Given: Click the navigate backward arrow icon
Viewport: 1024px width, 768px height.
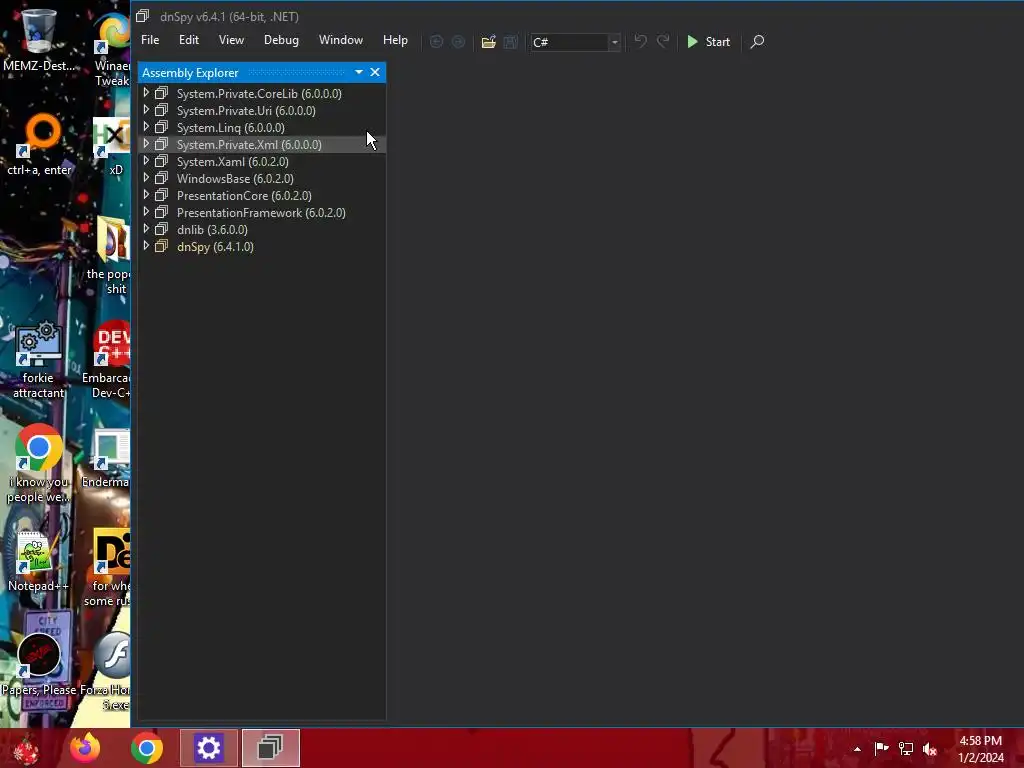Looking at the screenshot, I should tap(436, 42).
